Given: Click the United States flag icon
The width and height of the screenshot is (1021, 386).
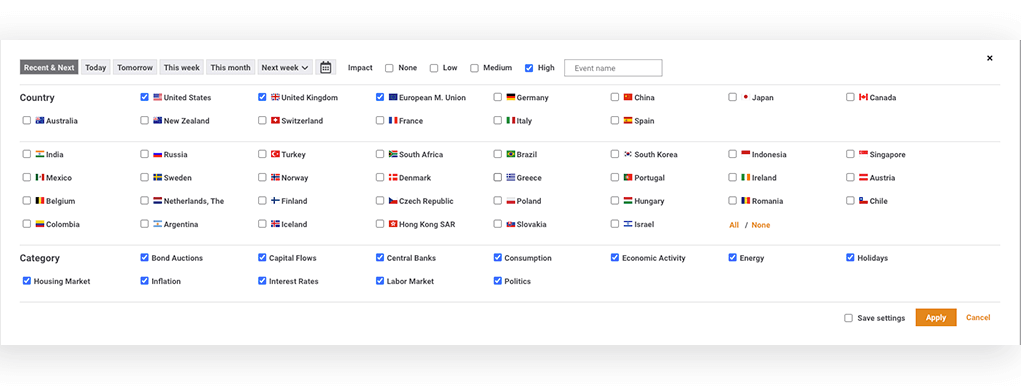Looking at the screenshot, I should 158,97.
